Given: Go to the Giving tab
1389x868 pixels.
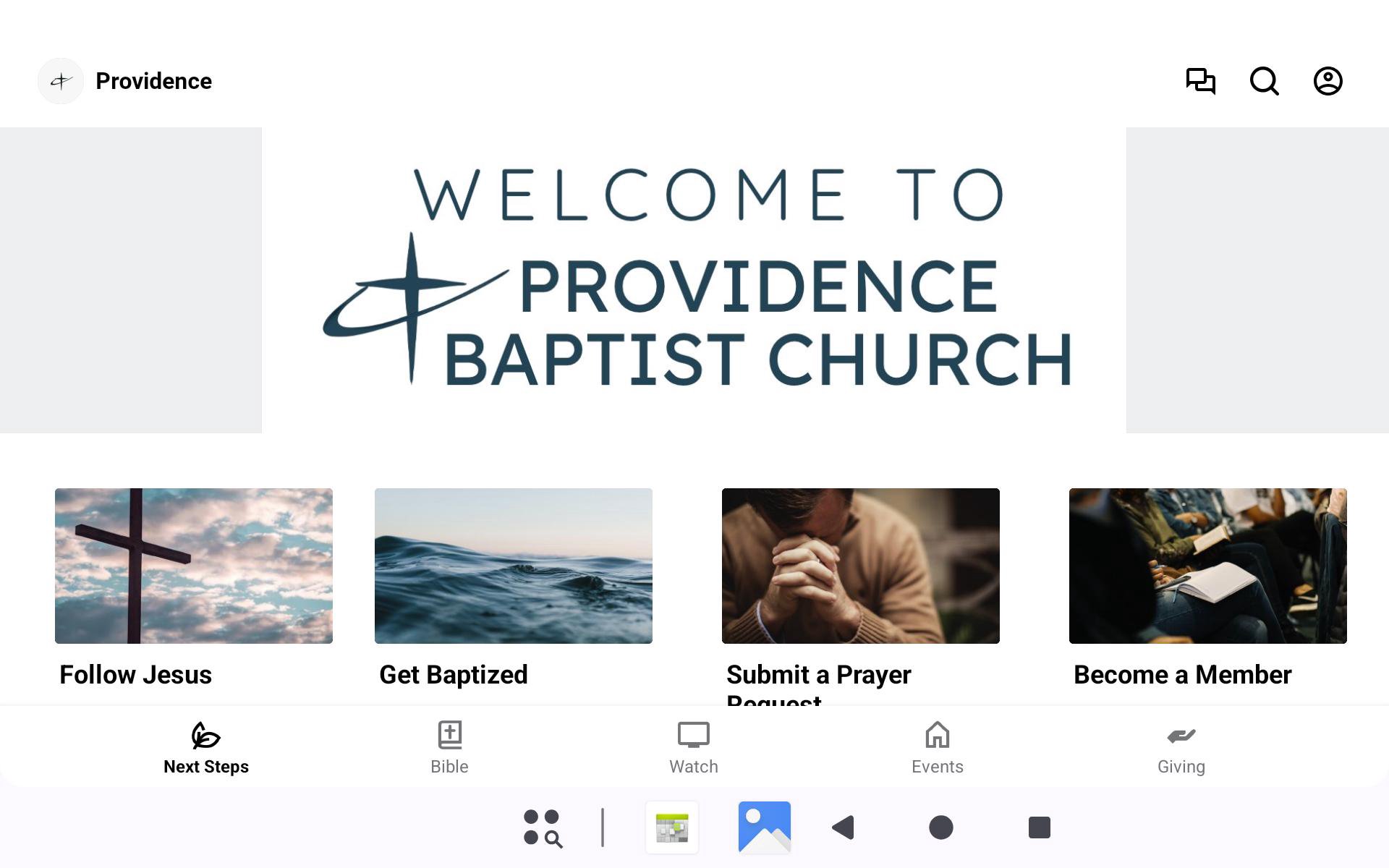Looking at the screenshot, I should 1181,748.
